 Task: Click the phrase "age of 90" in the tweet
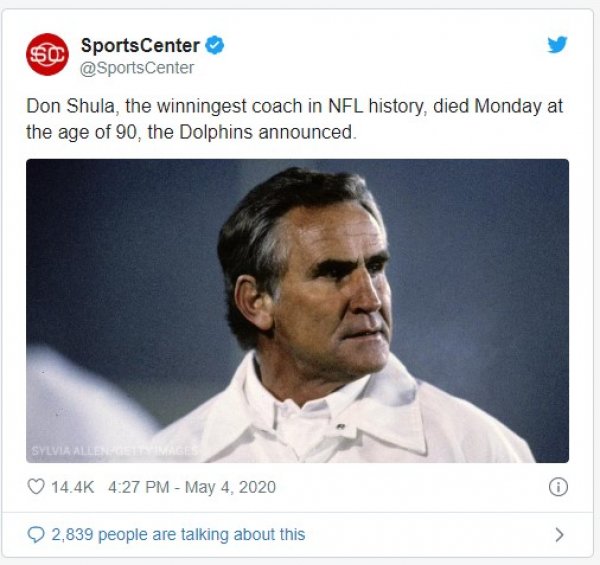[92, 132]
